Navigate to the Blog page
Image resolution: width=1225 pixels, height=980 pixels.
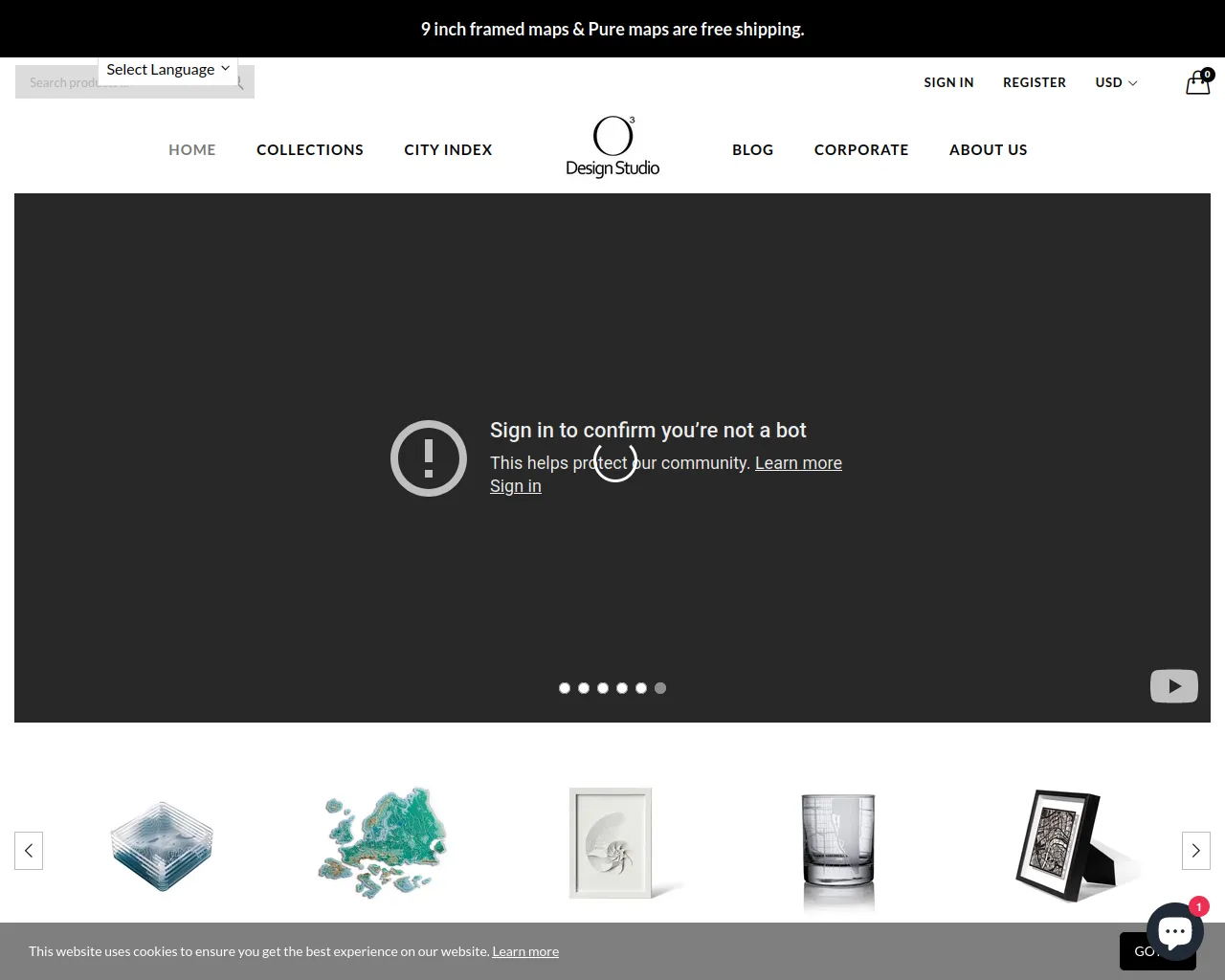pos(753,149)
